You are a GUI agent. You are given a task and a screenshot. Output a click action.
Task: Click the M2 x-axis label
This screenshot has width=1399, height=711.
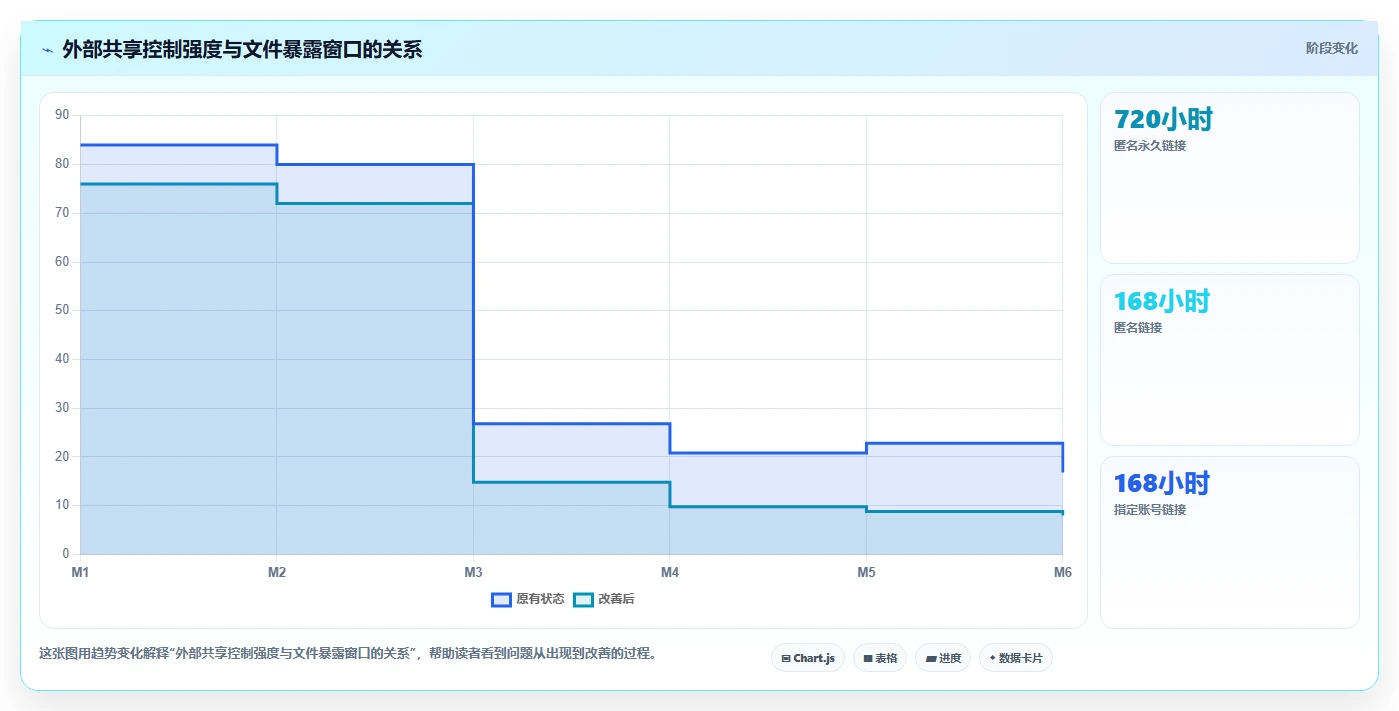[277, 572]
